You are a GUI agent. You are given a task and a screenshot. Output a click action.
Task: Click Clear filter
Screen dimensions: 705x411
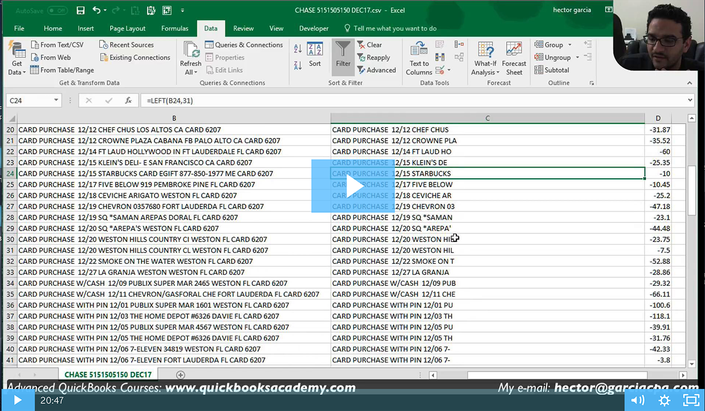tap(370, 45)
